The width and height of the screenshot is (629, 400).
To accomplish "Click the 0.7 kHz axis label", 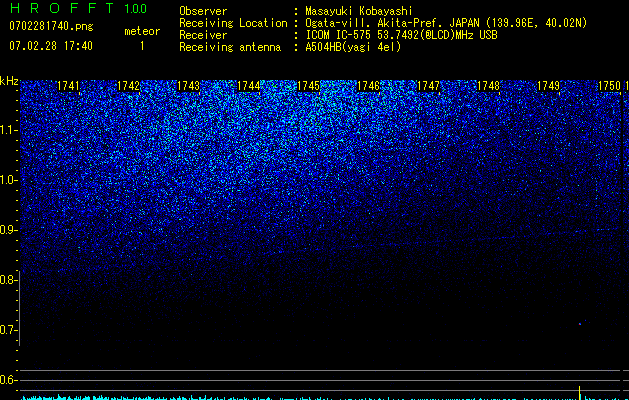I will click(x=9, y=330).
